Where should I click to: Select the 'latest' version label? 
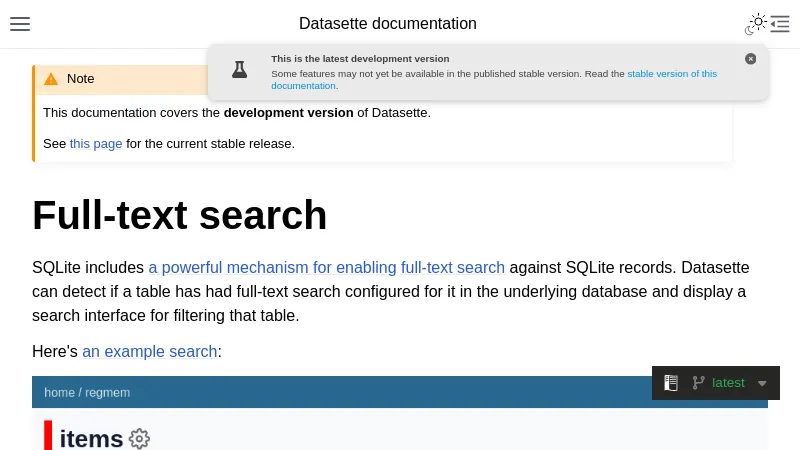tap(728, 383)
